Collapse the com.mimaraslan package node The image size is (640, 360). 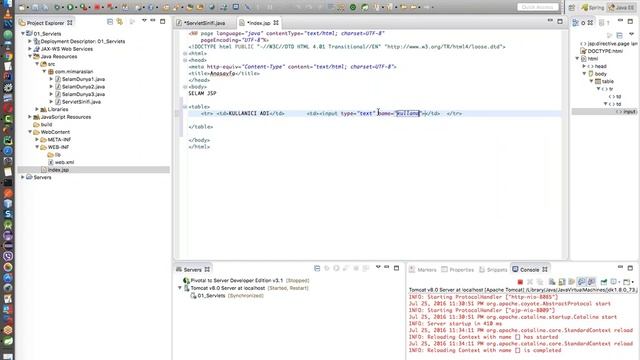click(44, 71)
